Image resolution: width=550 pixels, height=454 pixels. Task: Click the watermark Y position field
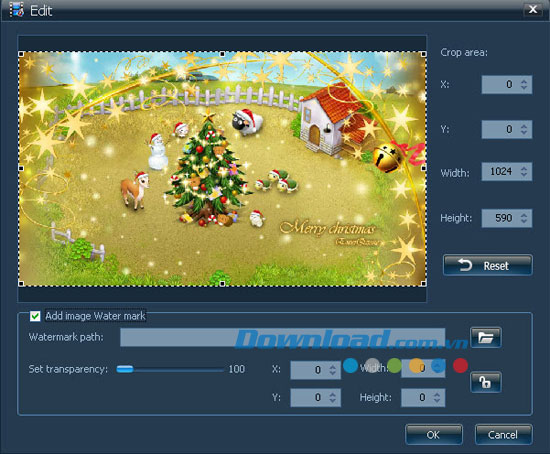pos(315,398)
